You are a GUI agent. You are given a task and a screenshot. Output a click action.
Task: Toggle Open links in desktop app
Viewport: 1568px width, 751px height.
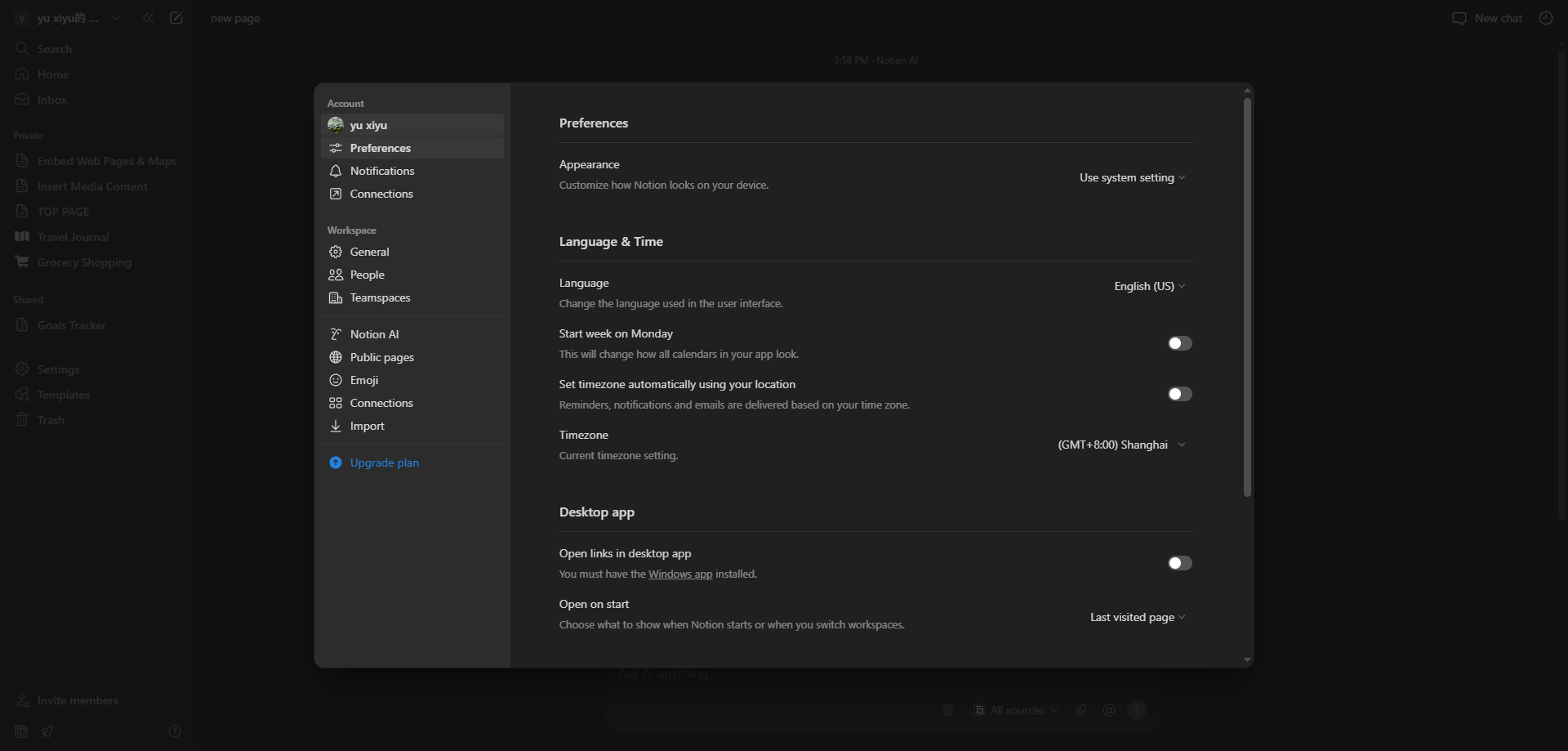click(1179, 563)
